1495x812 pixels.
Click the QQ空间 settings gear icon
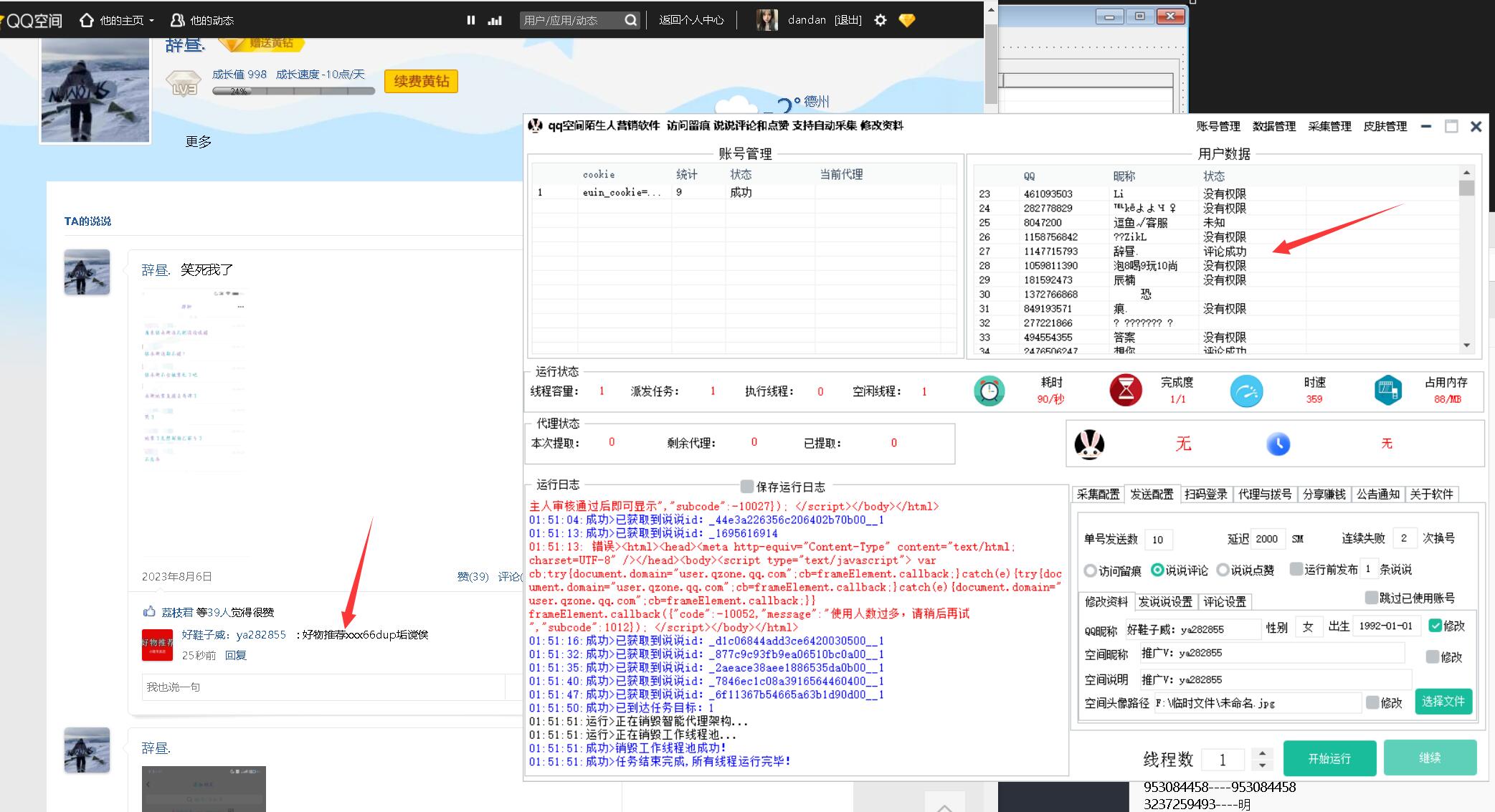point(881,20)
